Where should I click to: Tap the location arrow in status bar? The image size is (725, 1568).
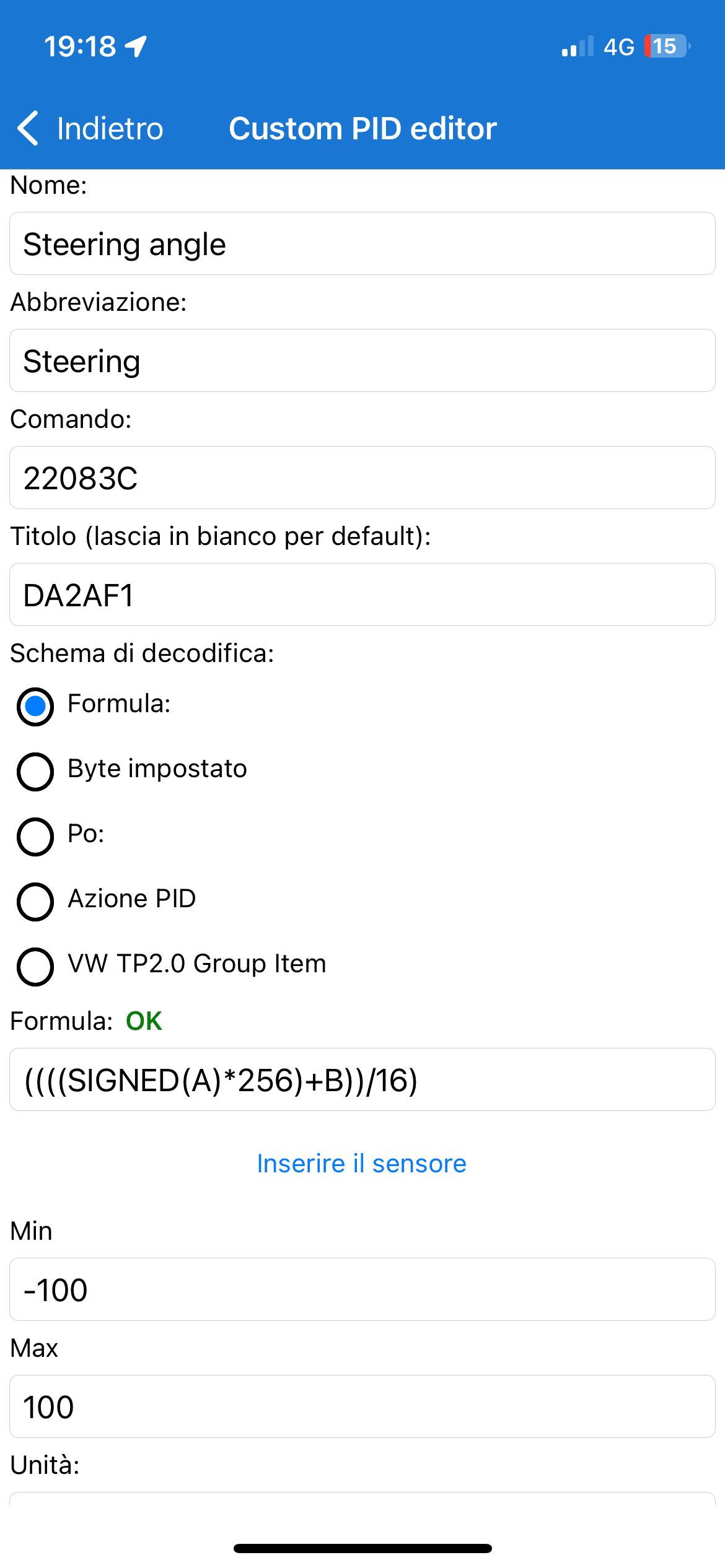[x=136, y=46]
